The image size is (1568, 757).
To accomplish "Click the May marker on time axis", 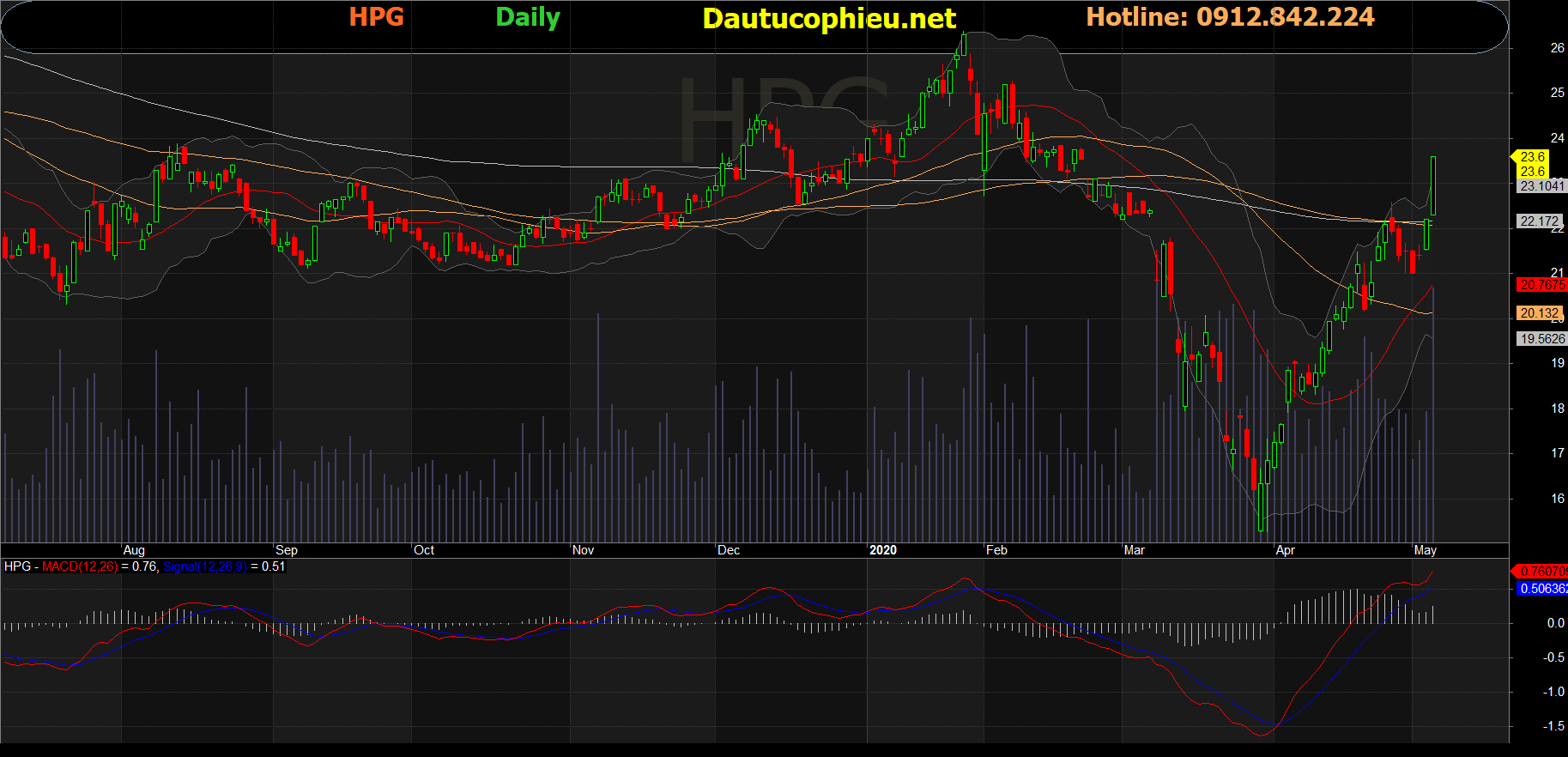I will (1425, 550).
